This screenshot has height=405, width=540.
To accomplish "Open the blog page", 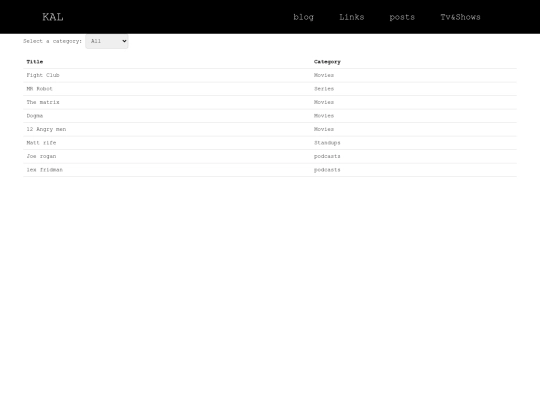I will 303,17.
